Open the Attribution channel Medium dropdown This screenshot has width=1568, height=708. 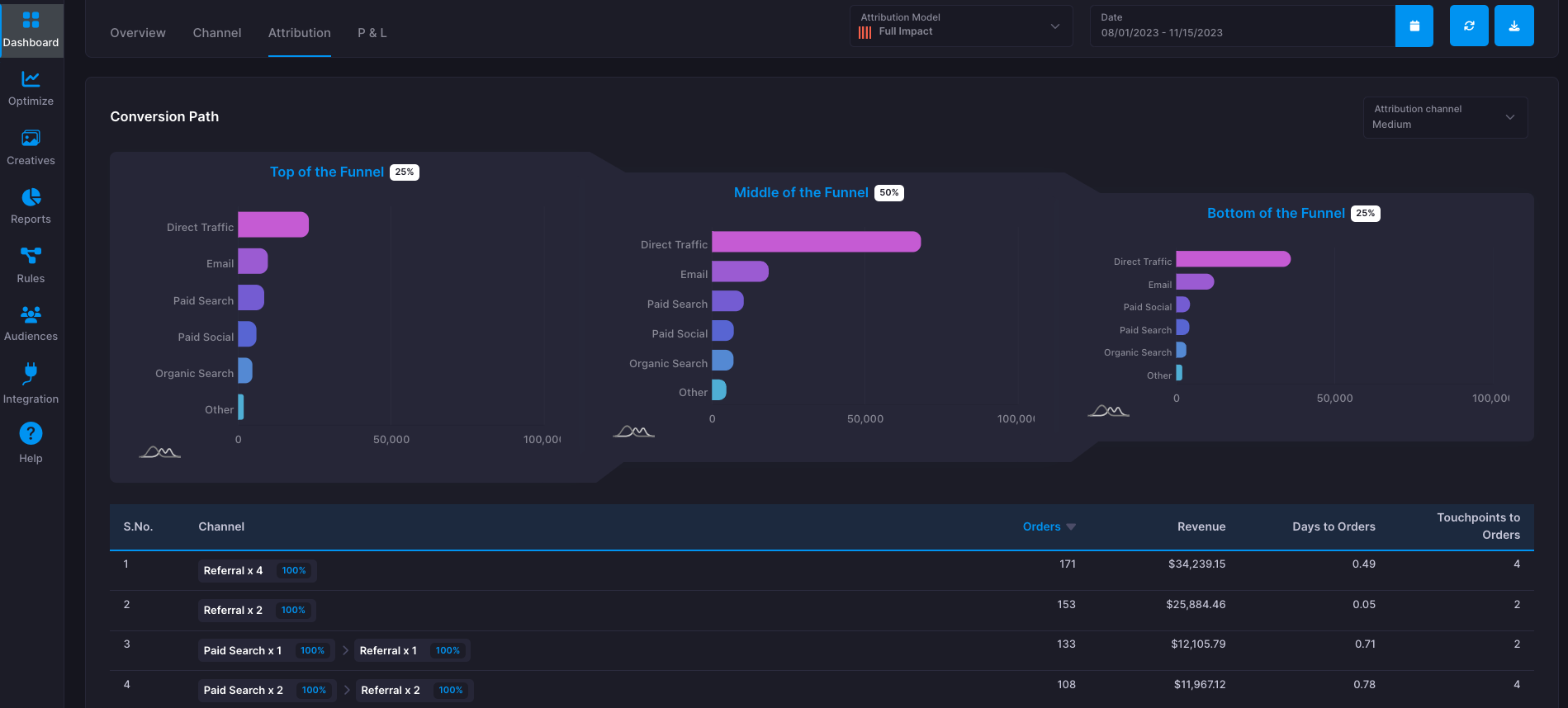(x=1445, y=117)
